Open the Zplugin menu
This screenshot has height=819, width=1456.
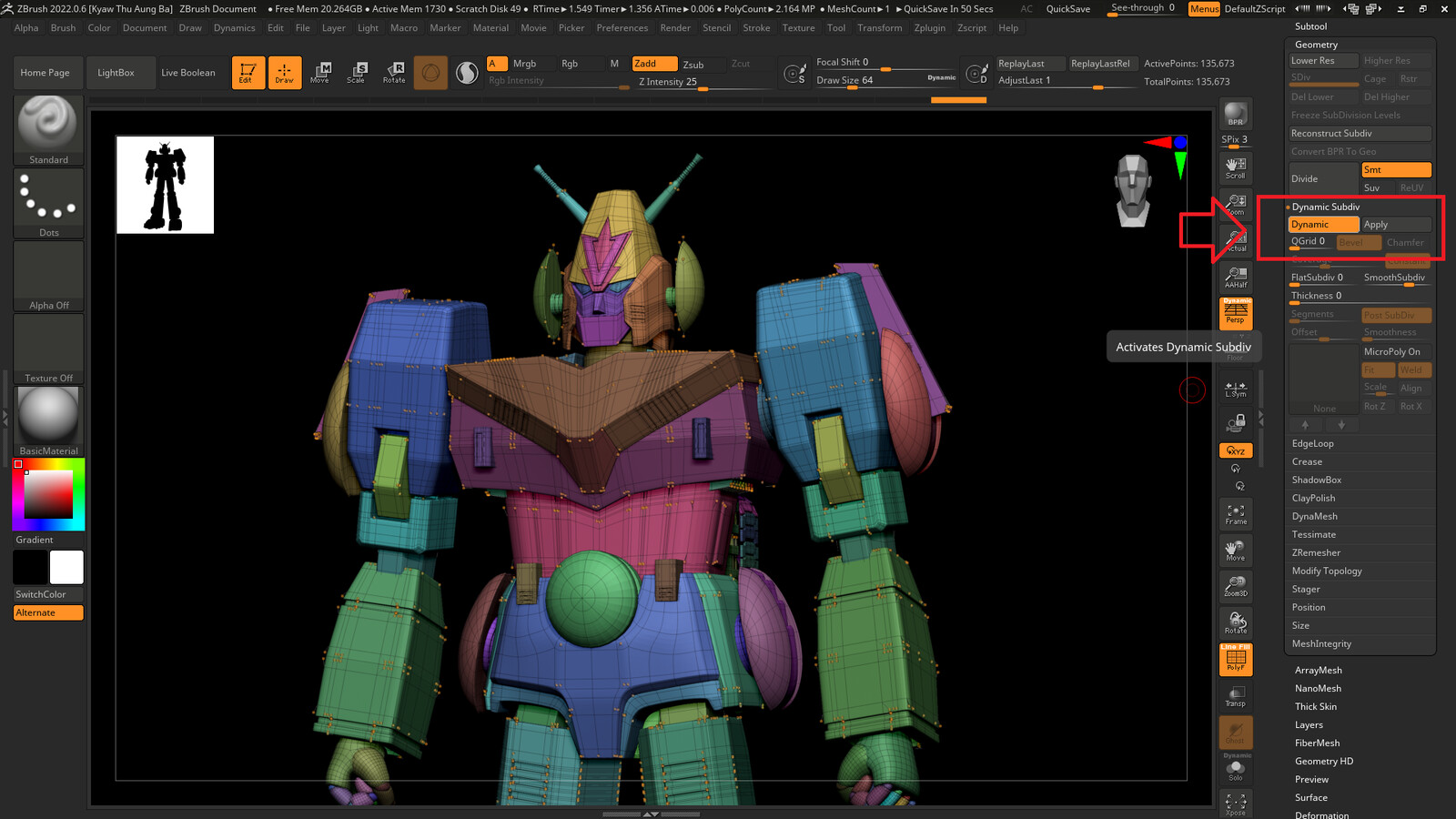click(929, 28)
